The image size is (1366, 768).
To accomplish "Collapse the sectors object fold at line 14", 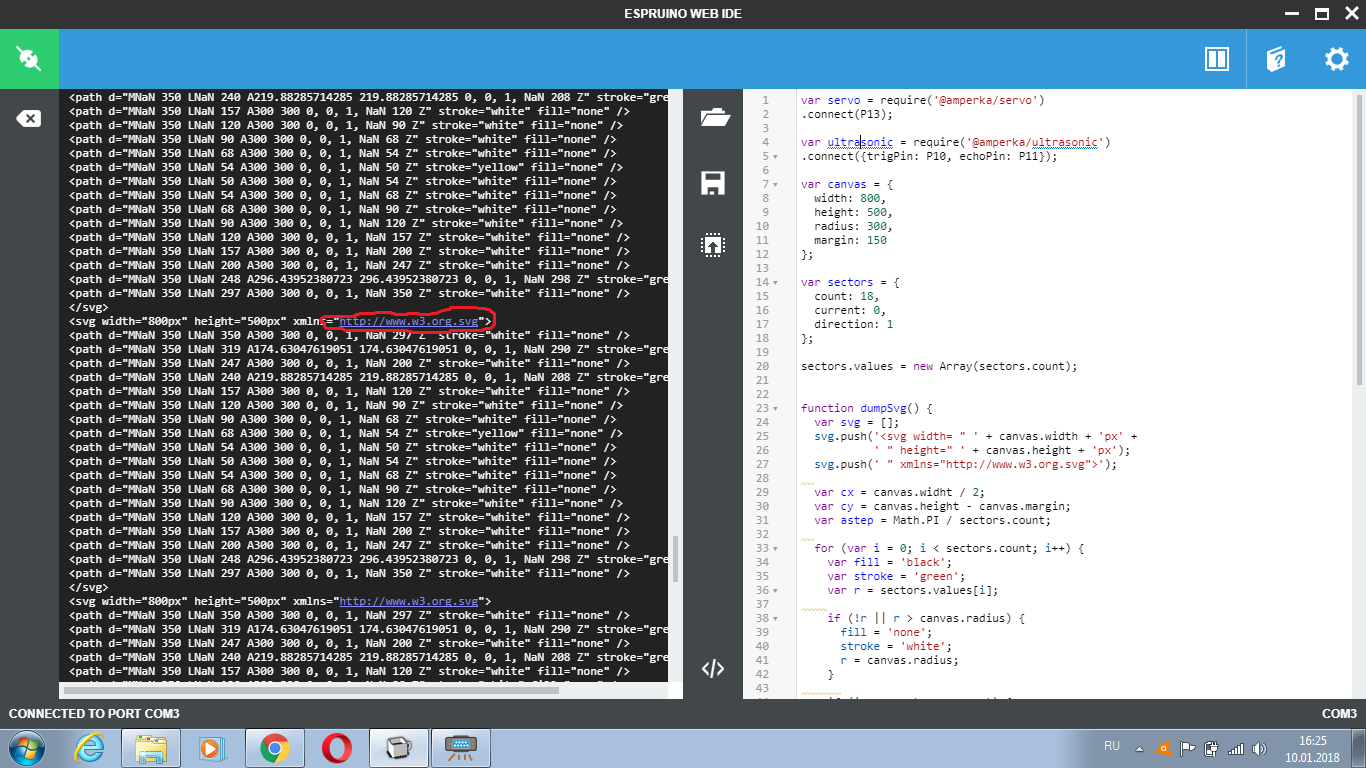I will point(775,282).
